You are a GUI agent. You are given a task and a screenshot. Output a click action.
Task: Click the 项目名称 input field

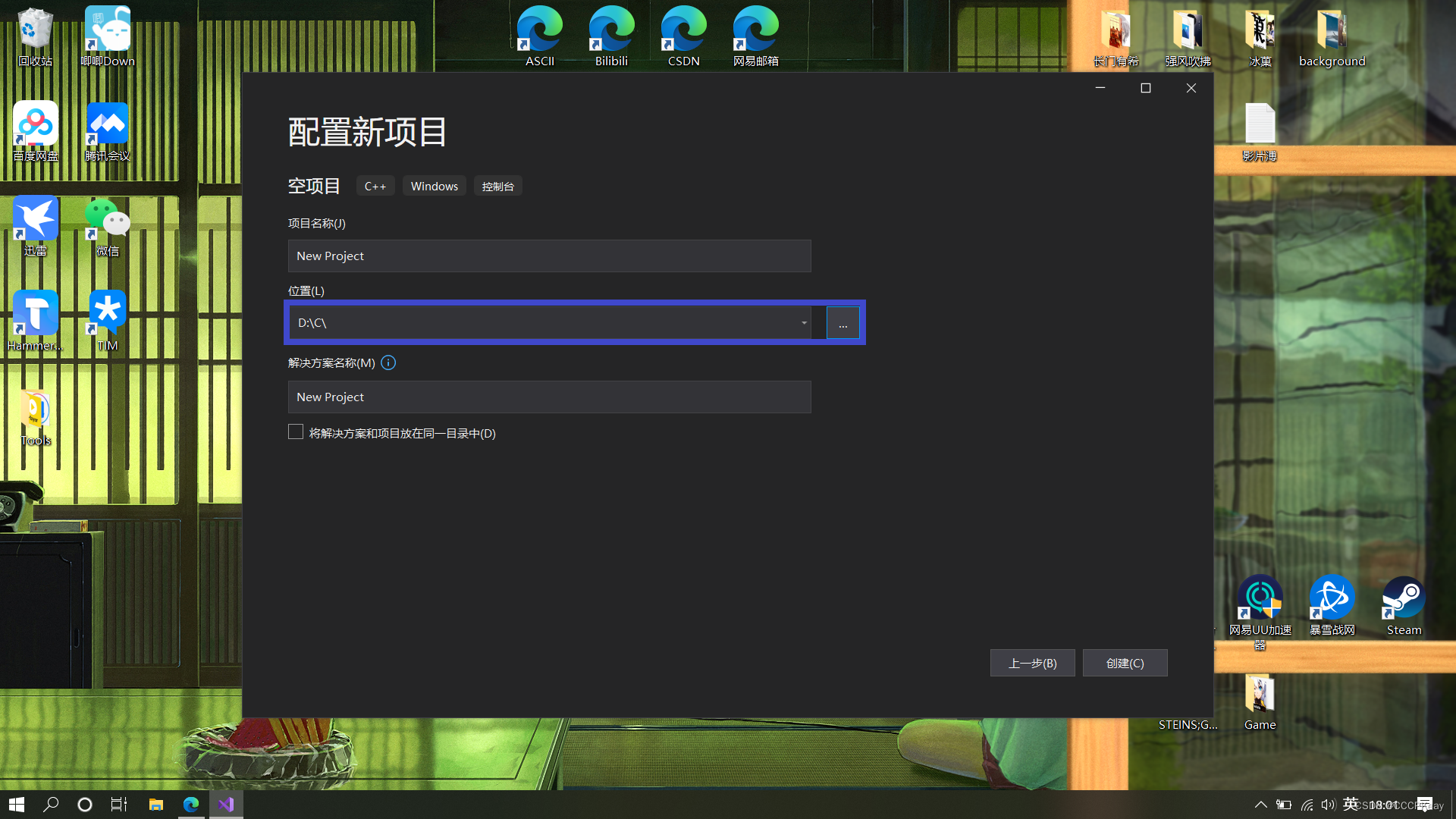coord(549,255)
